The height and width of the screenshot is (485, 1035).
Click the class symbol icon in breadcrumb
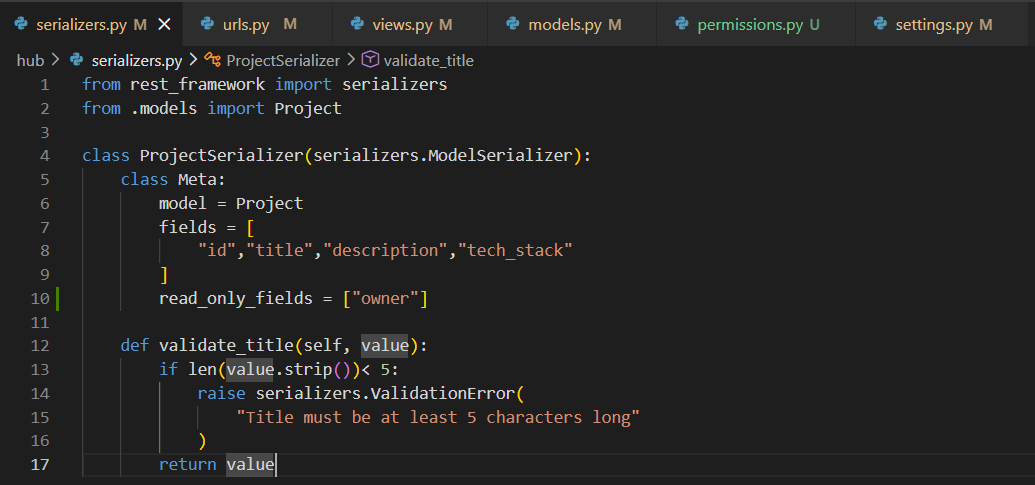[x=213, y=61]
